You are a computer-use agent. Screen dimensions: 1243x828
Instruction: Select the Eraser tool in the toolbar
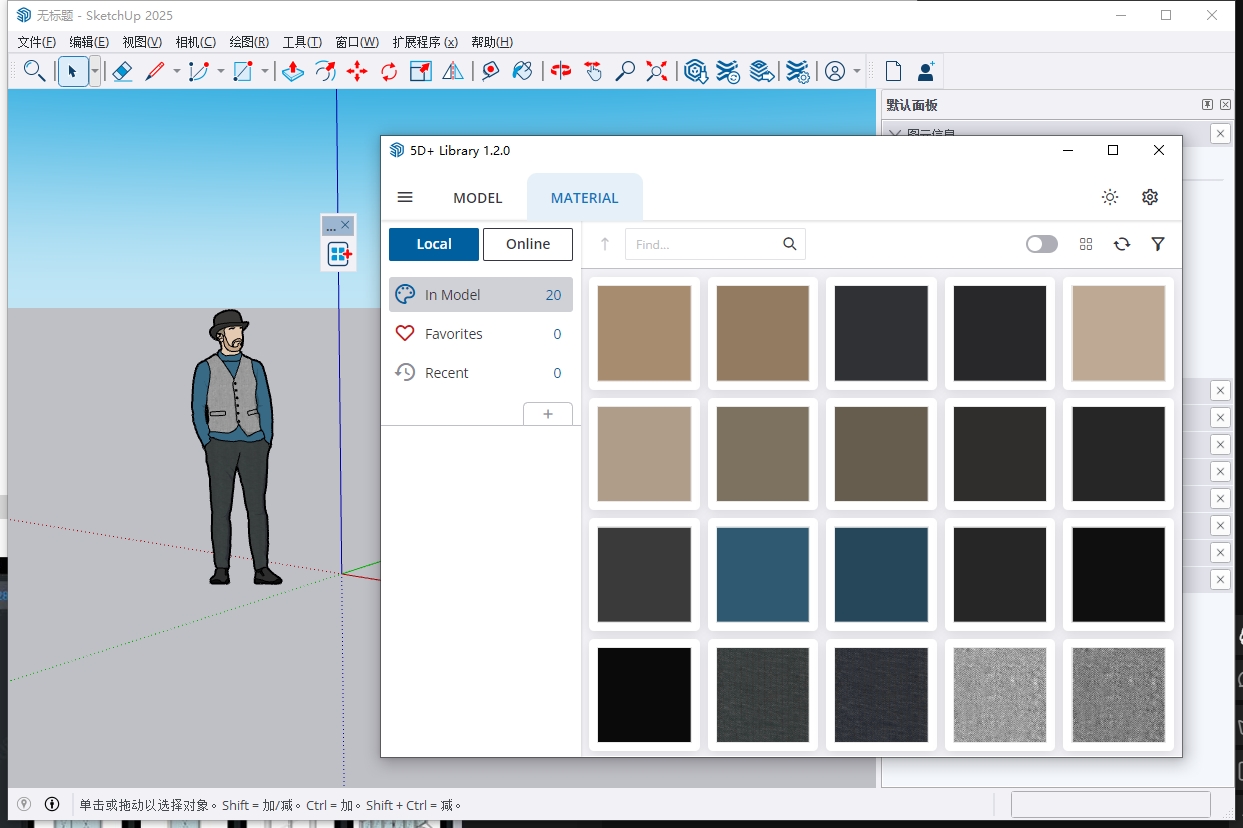[121, 70]
